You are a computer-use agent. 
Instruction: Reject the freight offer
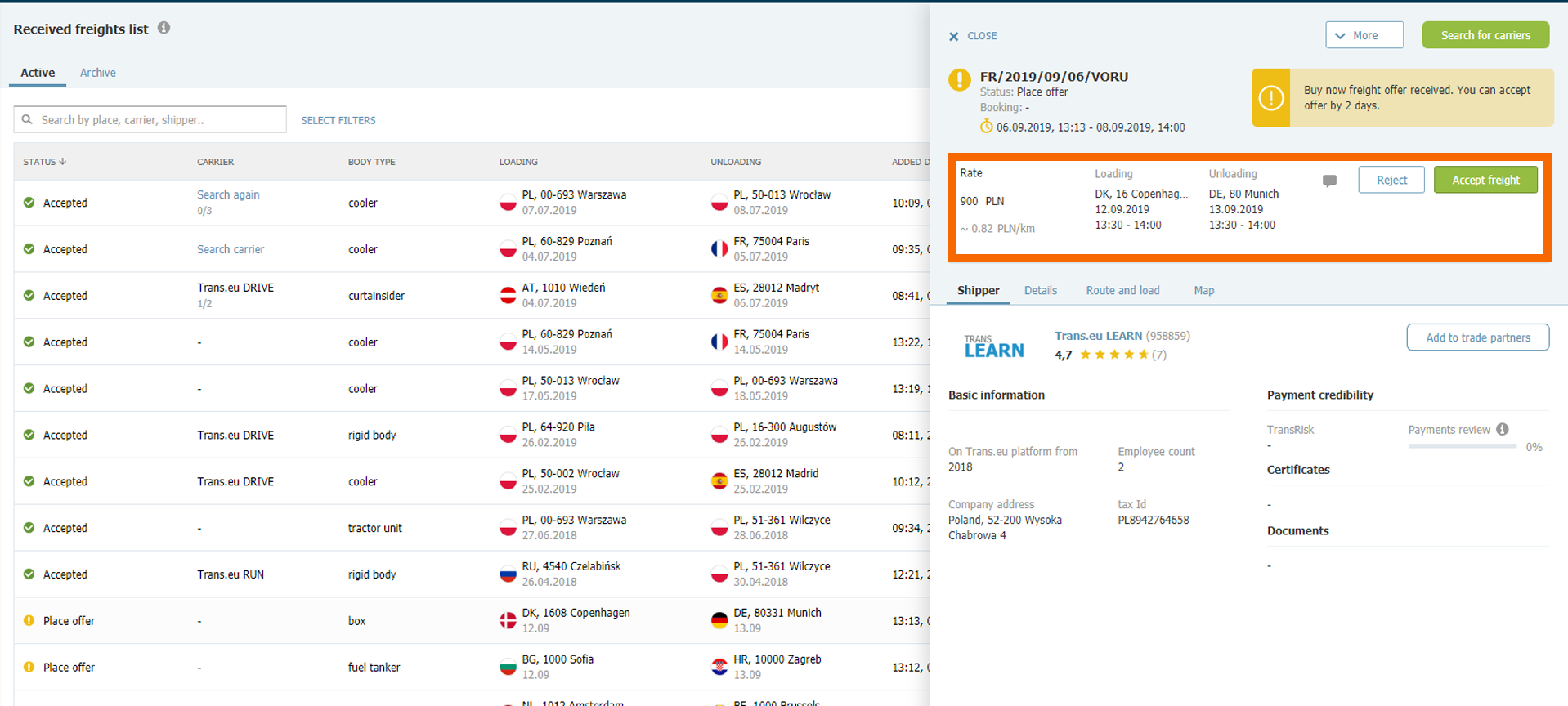pos(1391,180)
